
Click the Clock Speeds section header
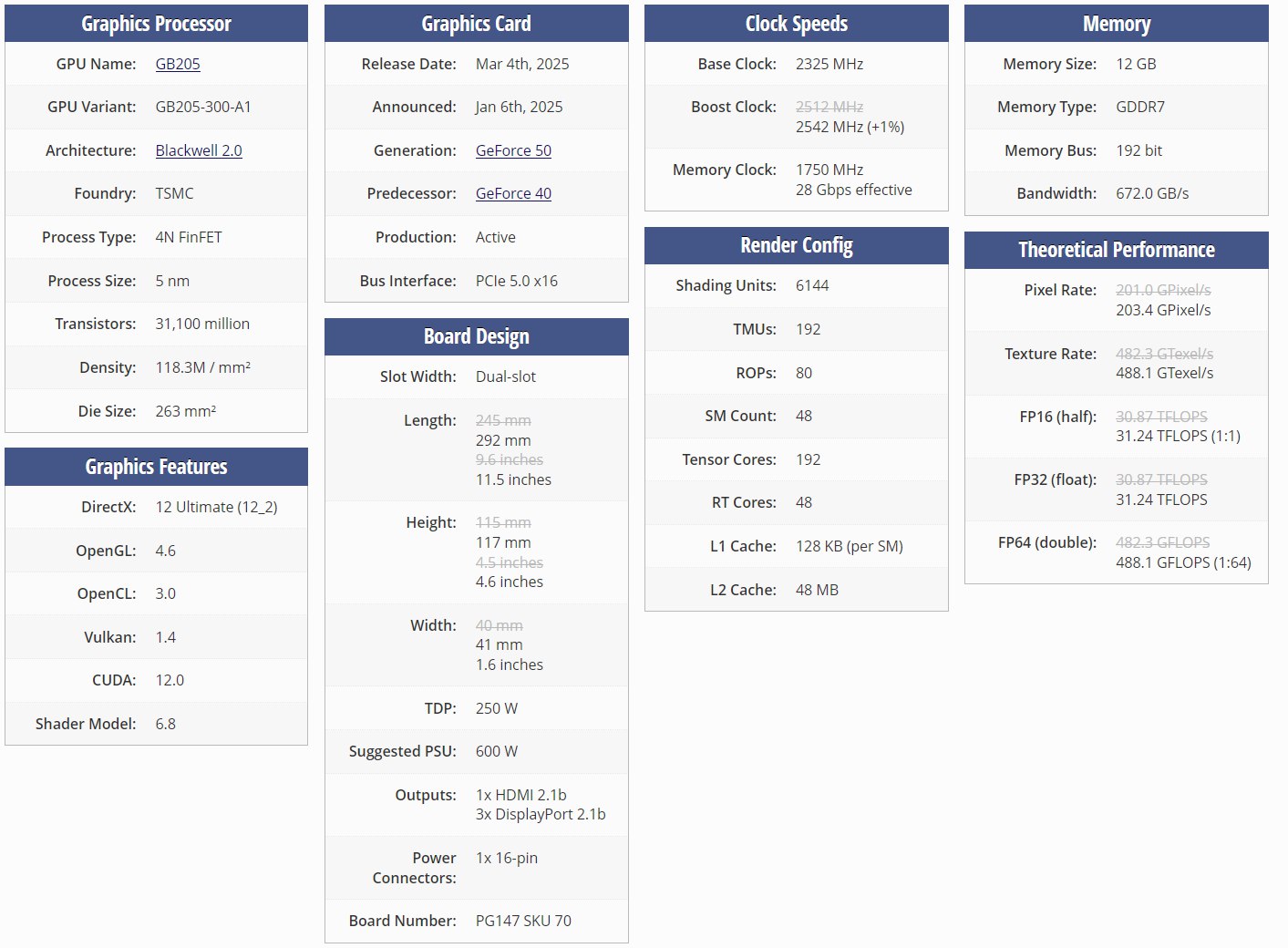click(796, 24)
